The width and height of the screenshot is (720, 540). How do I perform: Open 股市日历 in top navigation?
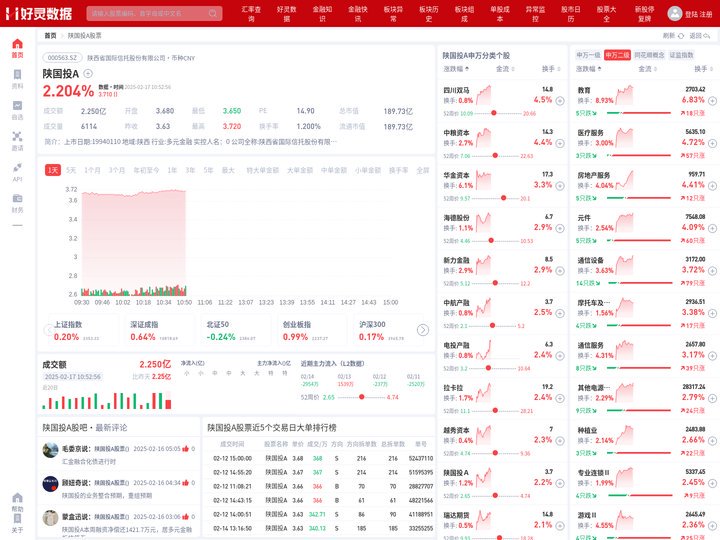coord(571,14)
